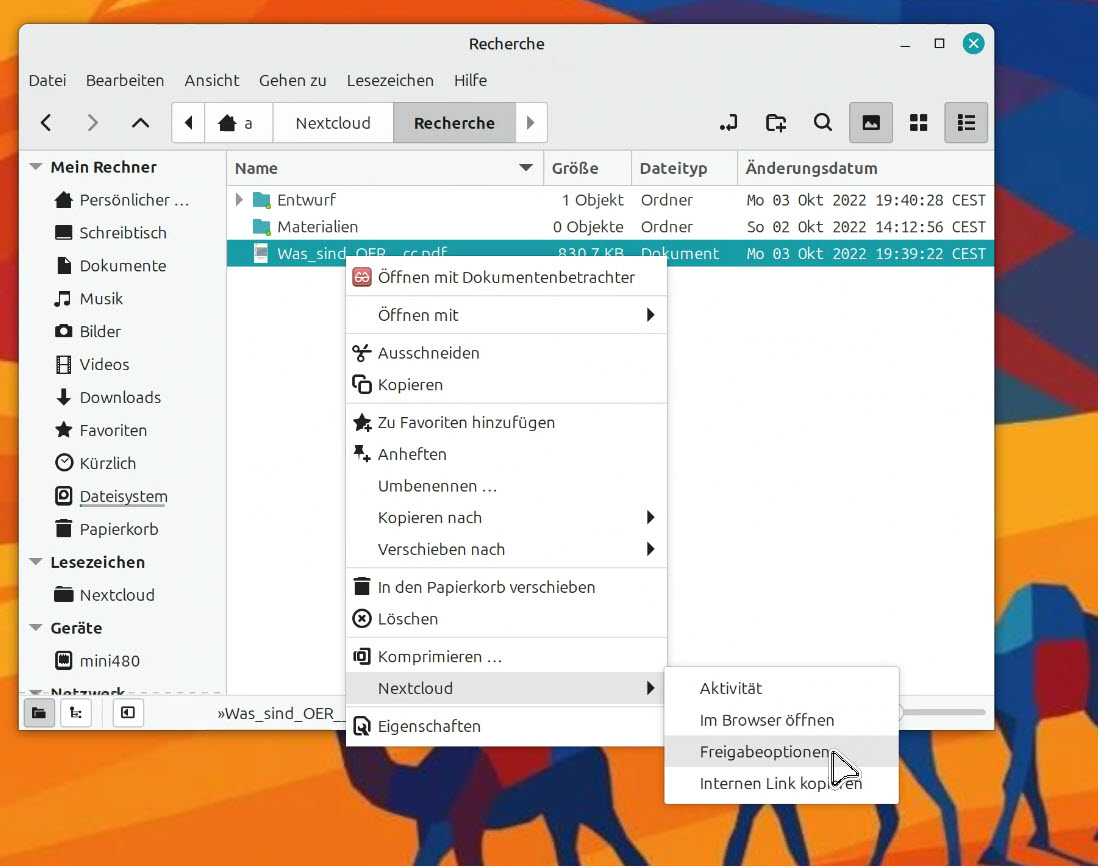Choose Eigenschaften from the context menu
This screenshot has width=1098, height=866.
429,726
